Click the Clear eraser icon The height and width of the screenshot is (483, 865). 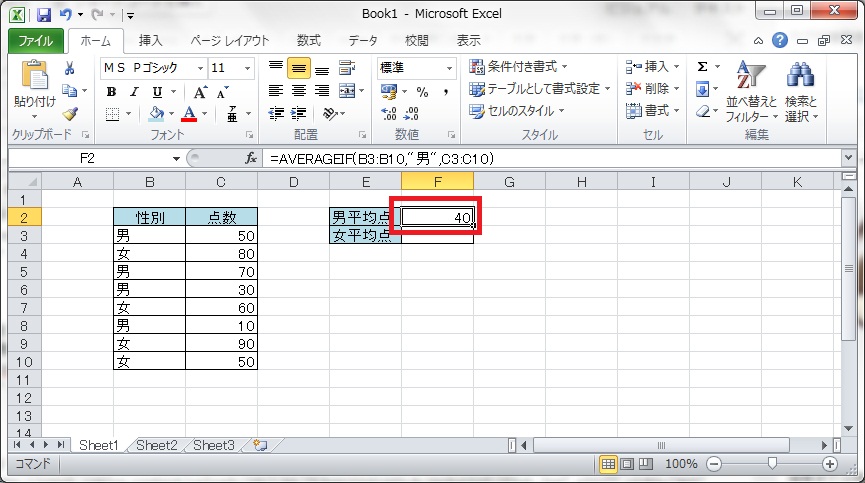tap(702, 111)
